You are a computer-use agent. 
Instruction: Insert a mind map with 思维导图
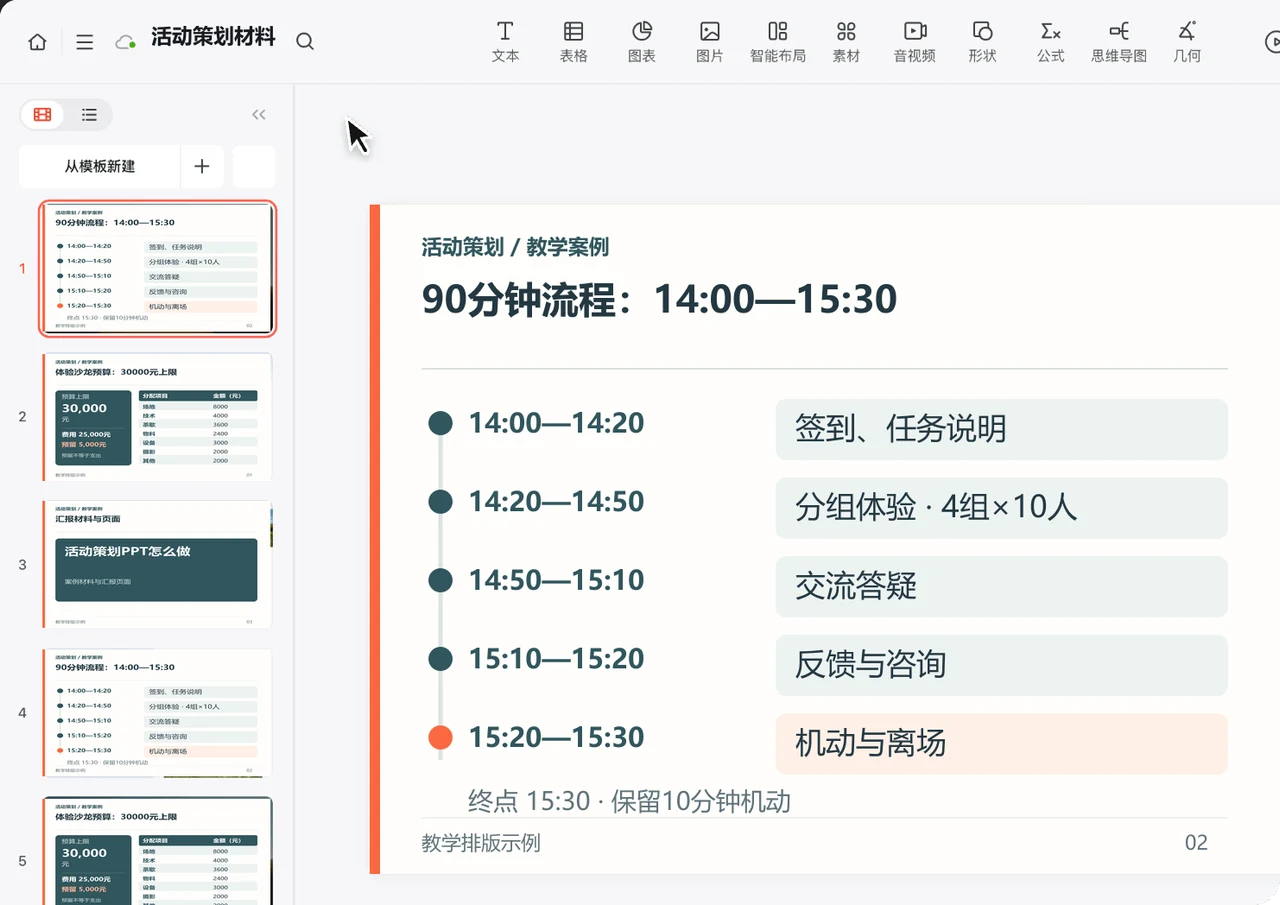tap(1119, 42)
